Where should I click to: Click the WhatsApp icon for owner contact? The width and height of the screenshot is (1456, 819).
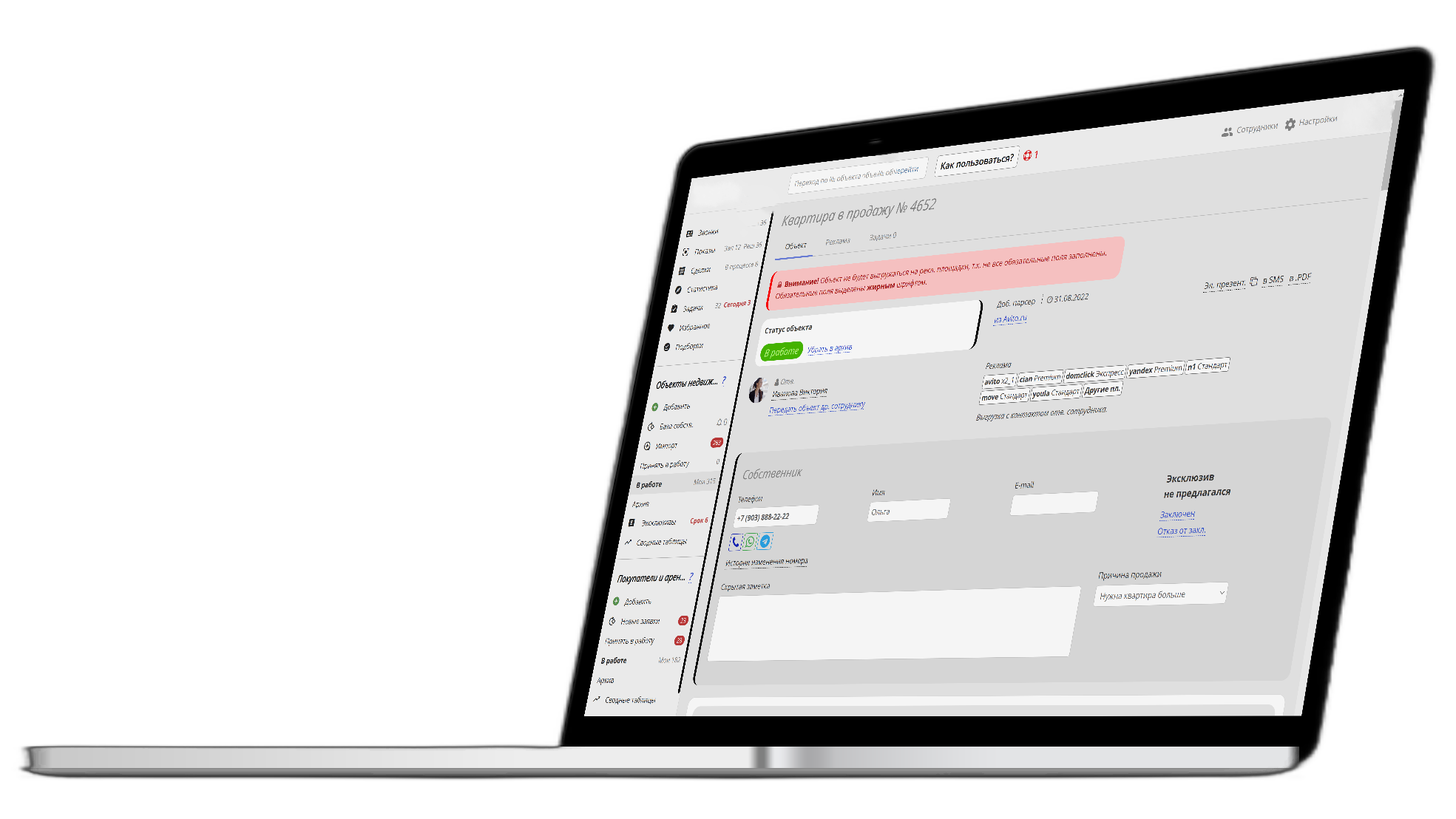coord(750,541)
